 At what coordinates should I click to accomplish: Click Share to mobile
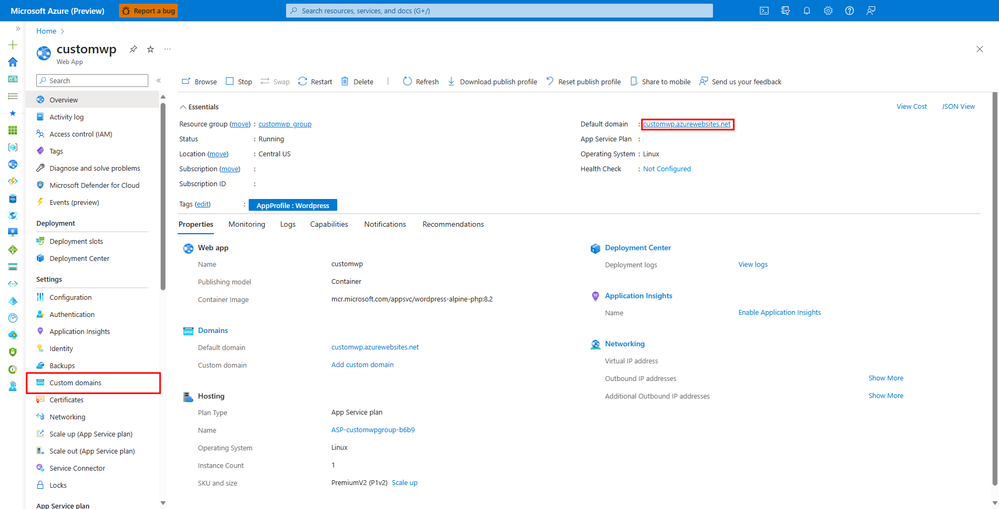point(660,82)
